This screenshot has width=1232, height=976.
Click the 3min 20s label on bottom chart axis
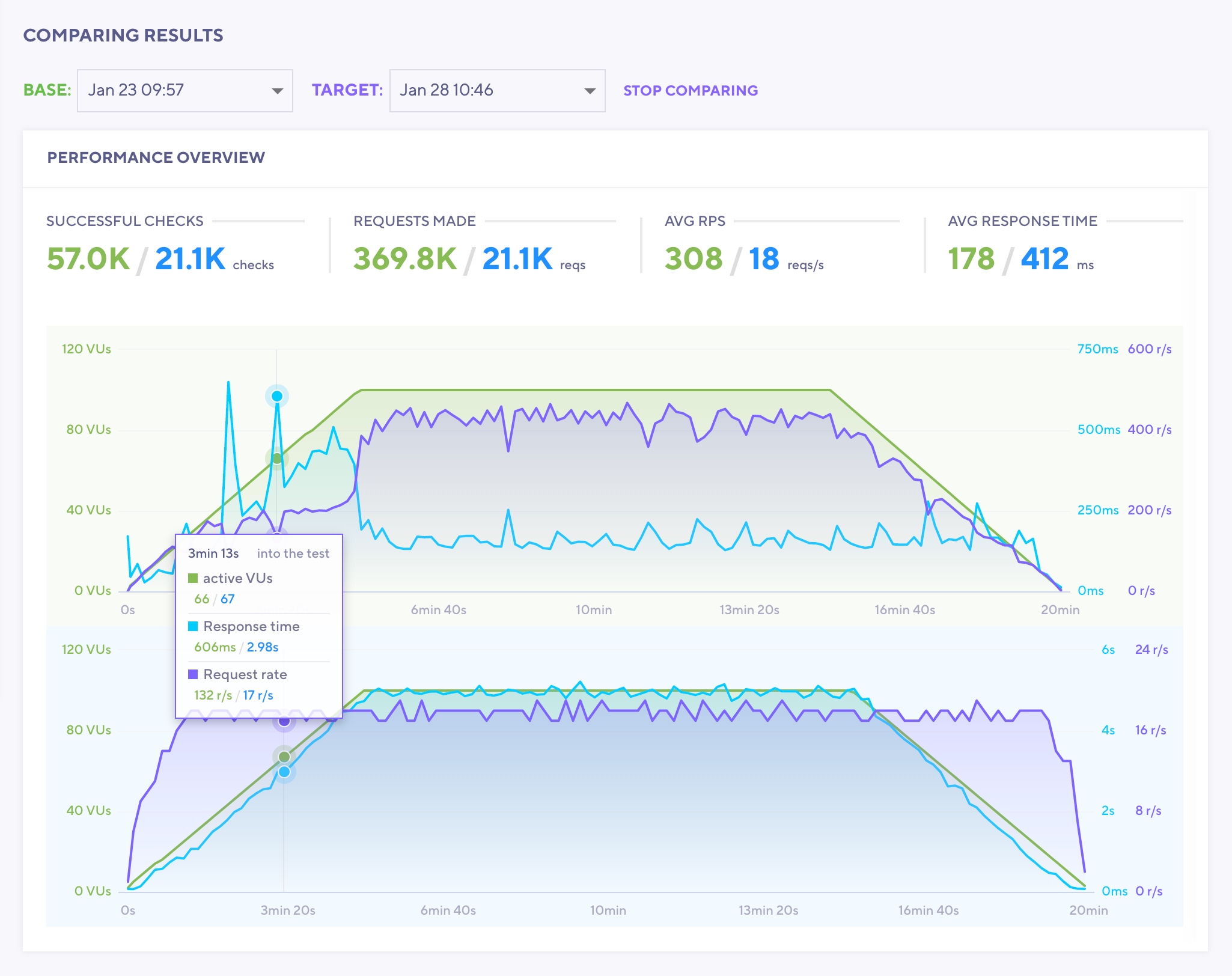(288, 910)
